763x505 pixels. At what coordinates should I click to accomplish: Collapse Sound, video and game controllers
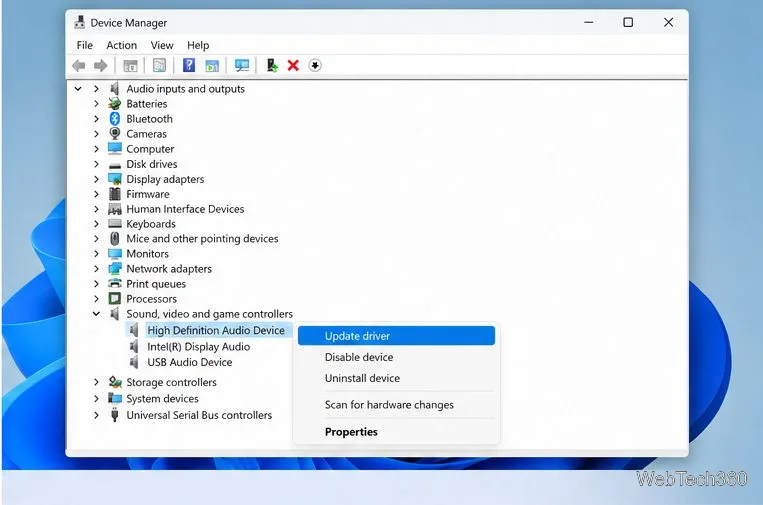pyautogui.click(x=96, y=314)
